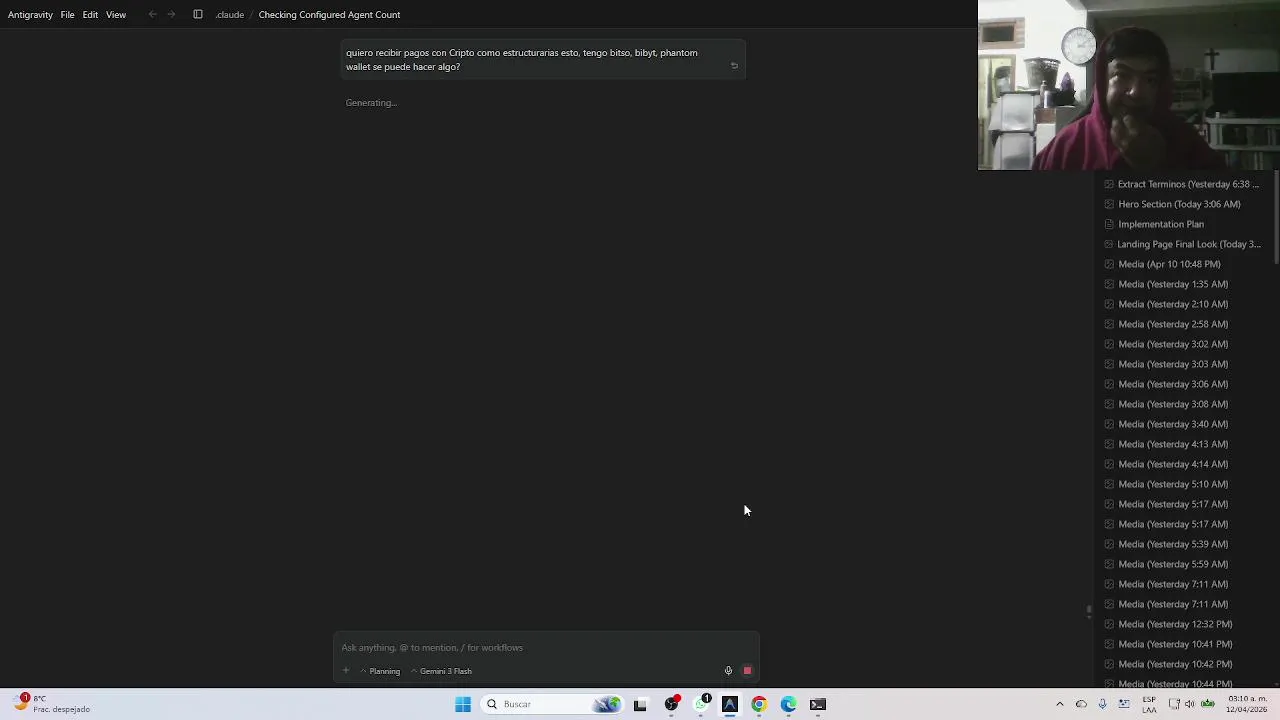This screenshot has height=720, width=1280.
Task: Switch the ESP LAA input language
Action: 1149,704
